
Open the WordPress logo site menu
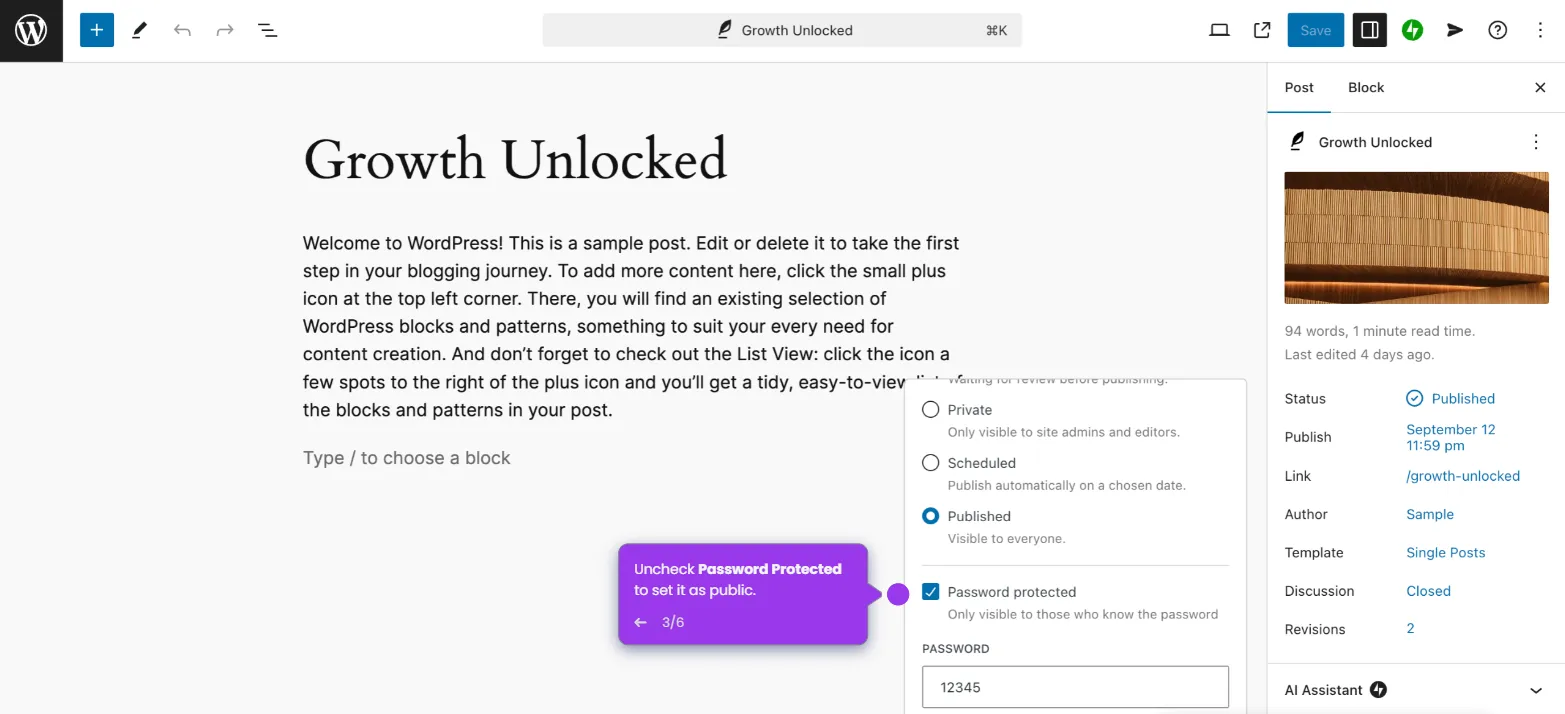pos(31,31)
